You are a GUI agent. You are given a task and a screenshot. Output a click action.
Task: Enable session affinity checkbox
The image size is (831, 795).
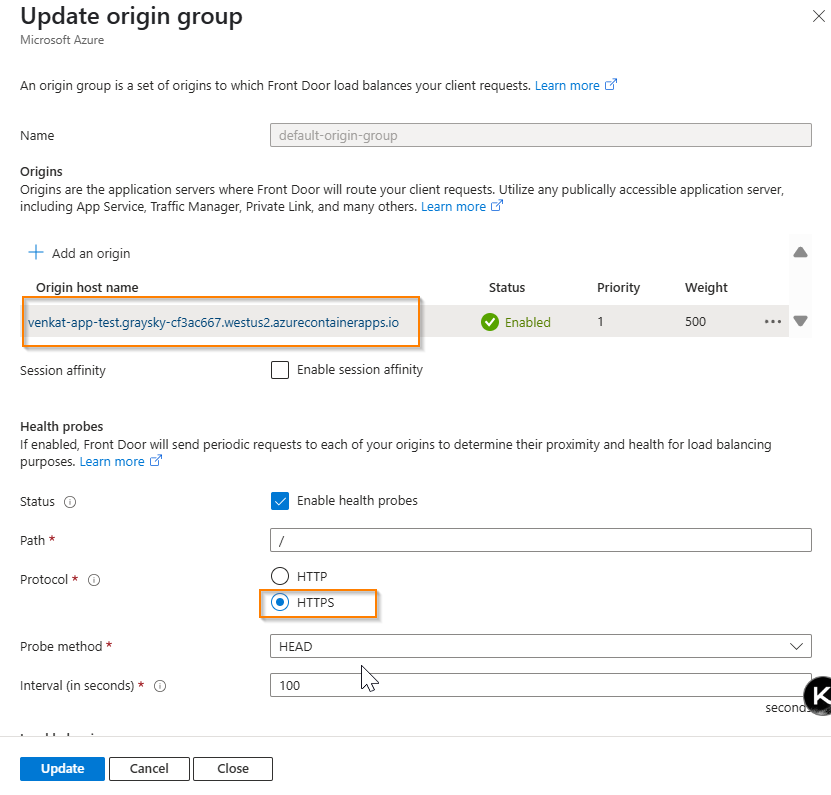[x=280, y=370]
